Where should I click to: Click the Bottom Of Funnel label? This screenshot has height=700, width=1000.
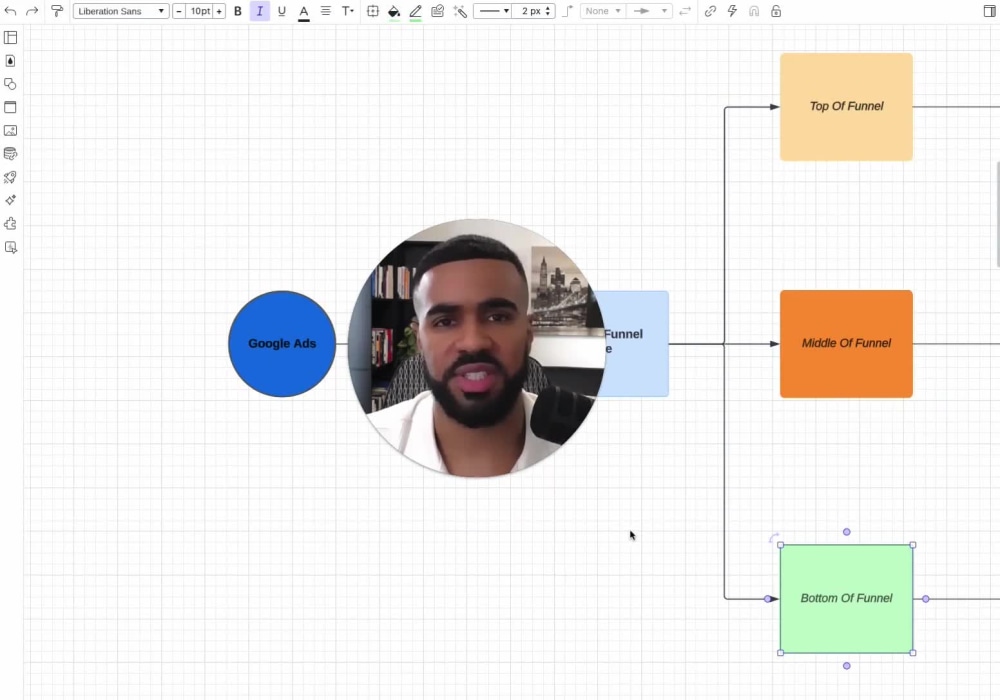point(846,598)
